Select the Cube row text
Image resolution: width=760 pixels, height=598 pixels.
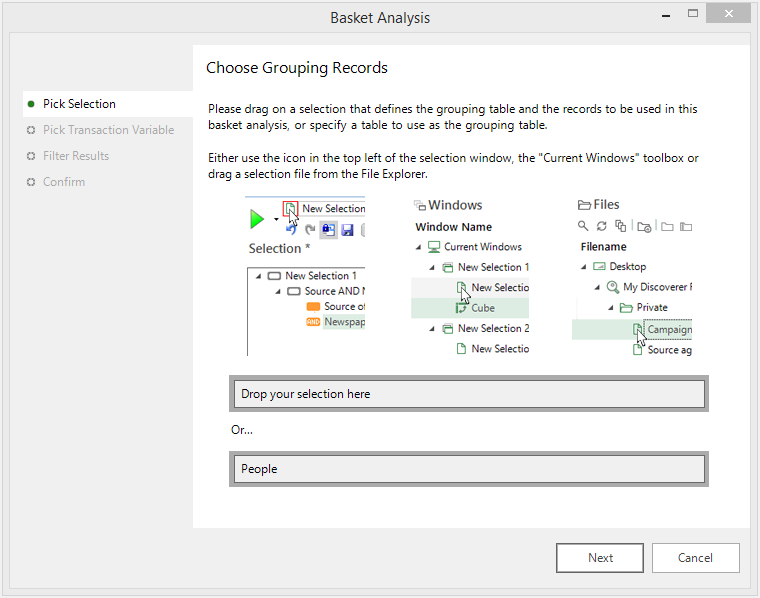(x=483, y=308)
